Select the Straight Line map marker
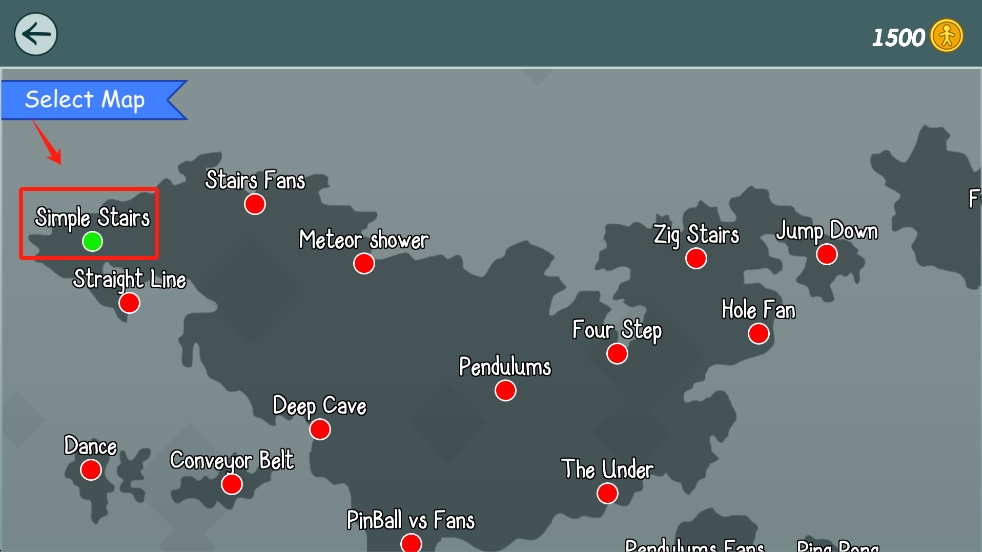The height and width of the screenshot is (552, 982). (x=129, y=303)
